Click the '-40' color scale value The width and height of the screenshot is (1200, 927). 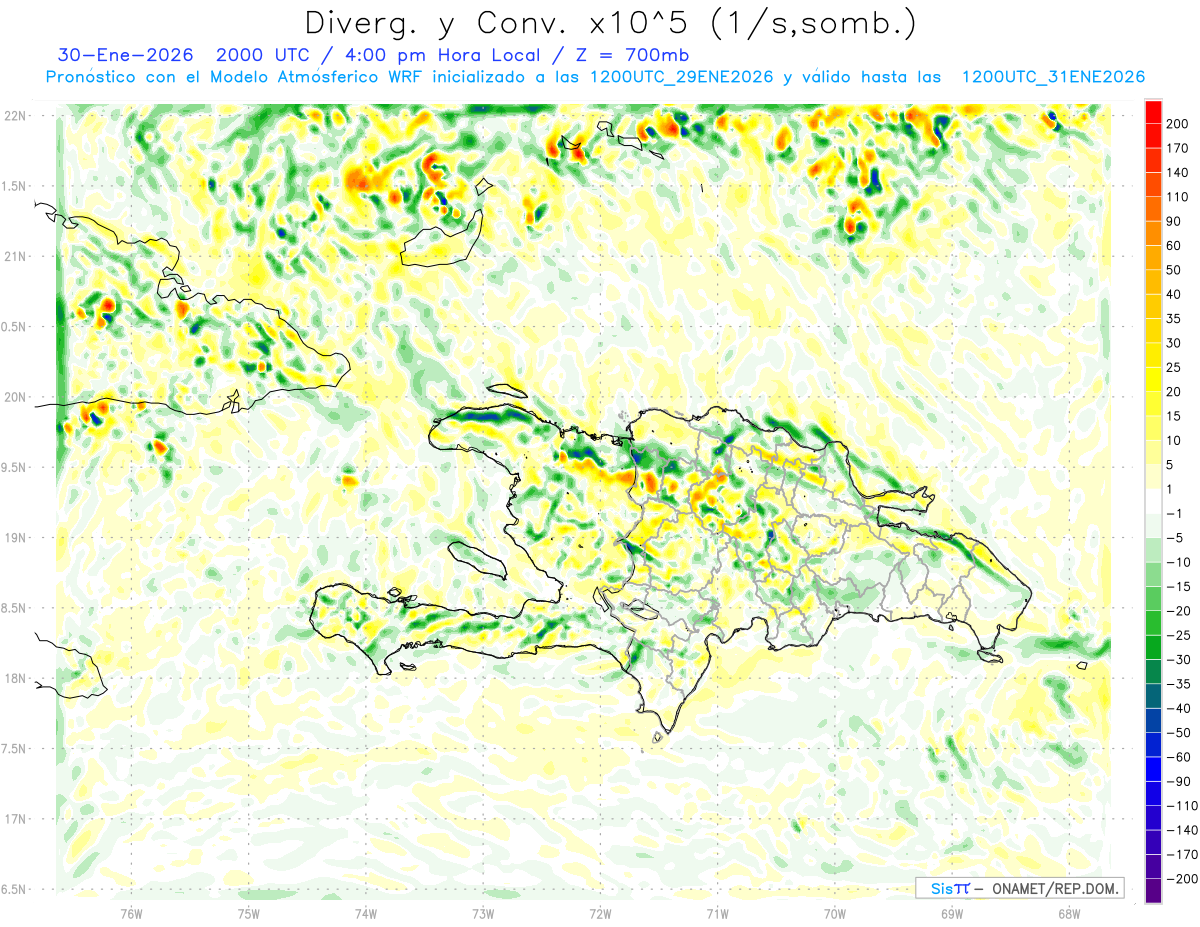[x=1177, y=708]
